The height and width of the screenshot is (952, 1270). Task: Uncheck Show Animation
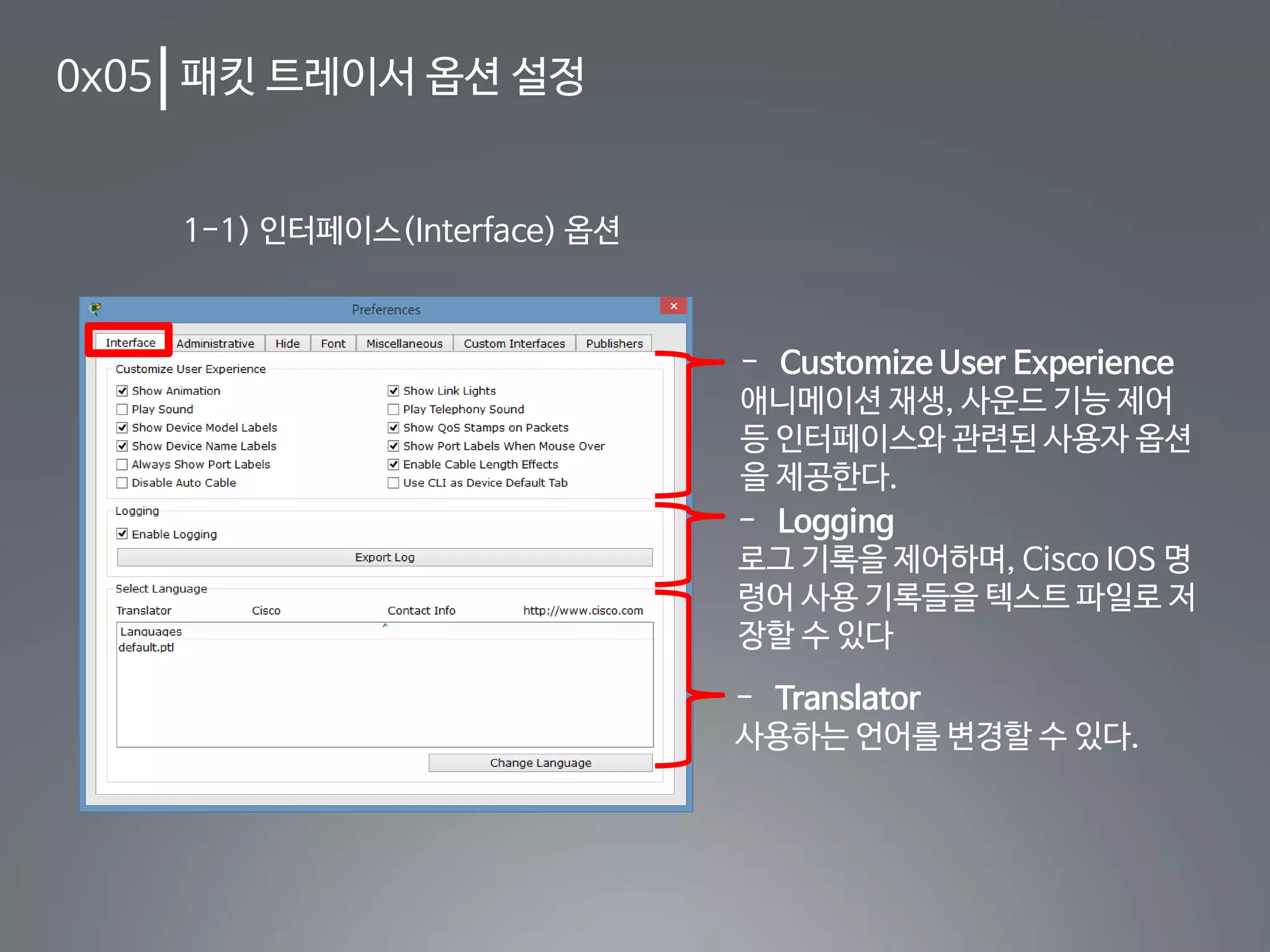(x=122, y=390)
